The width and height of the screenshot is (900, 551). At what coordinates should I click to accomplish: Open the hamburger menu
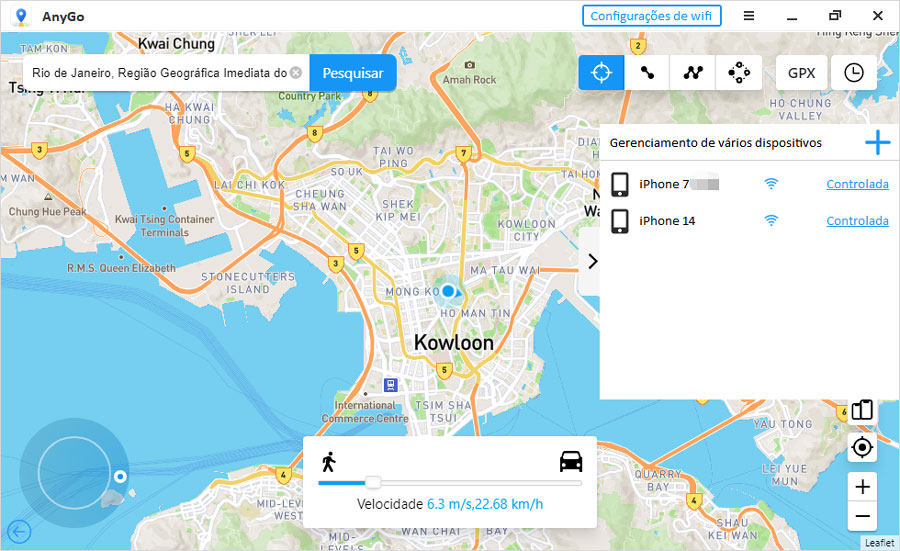tap(749, 16)
